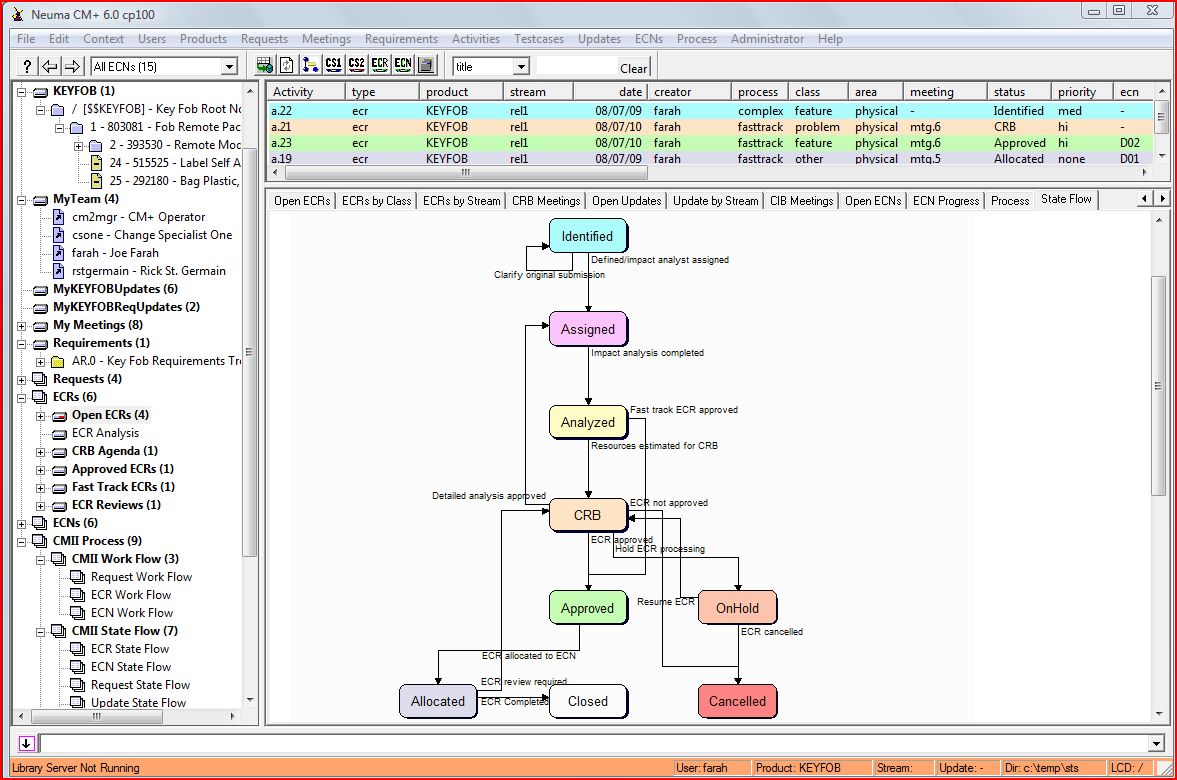Click the CS1 toolbar icon
Image resolution: width=1177 pixels, height=780 pixels.
click(x=333, y=66)
